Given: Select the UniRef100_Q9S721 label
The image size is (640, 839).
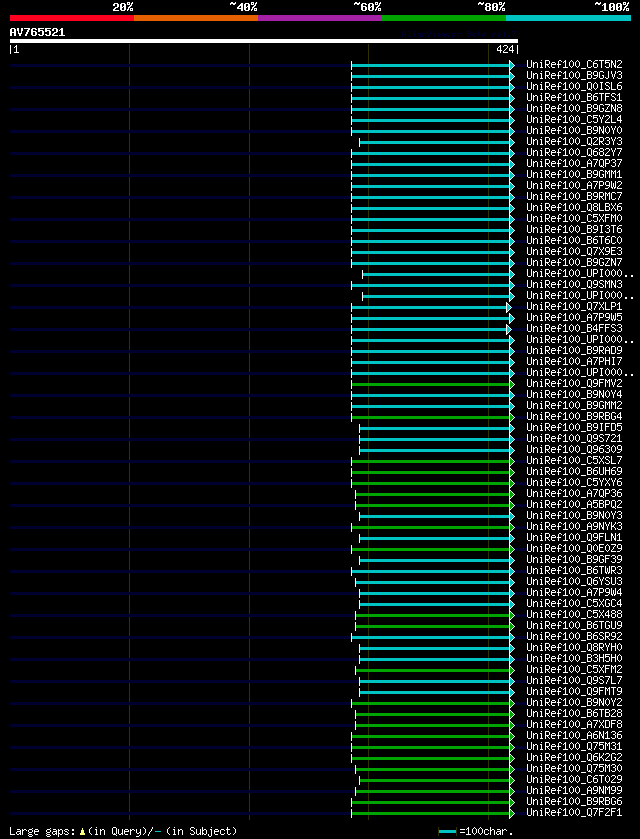Looking at the screenshot, I should click(574, 439).
